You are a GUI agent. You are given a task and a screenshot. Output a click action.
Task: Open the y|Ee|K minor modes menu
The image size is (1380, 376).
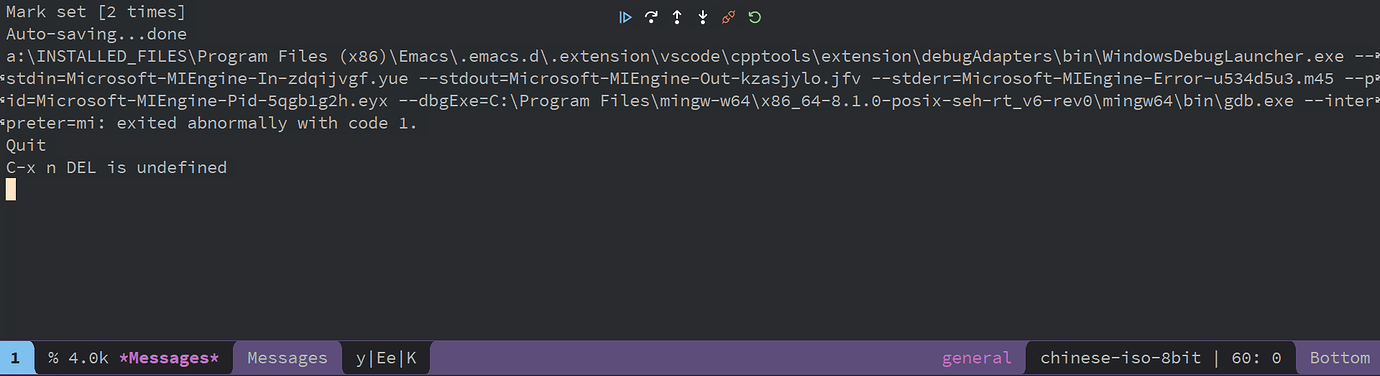point(386,358)
